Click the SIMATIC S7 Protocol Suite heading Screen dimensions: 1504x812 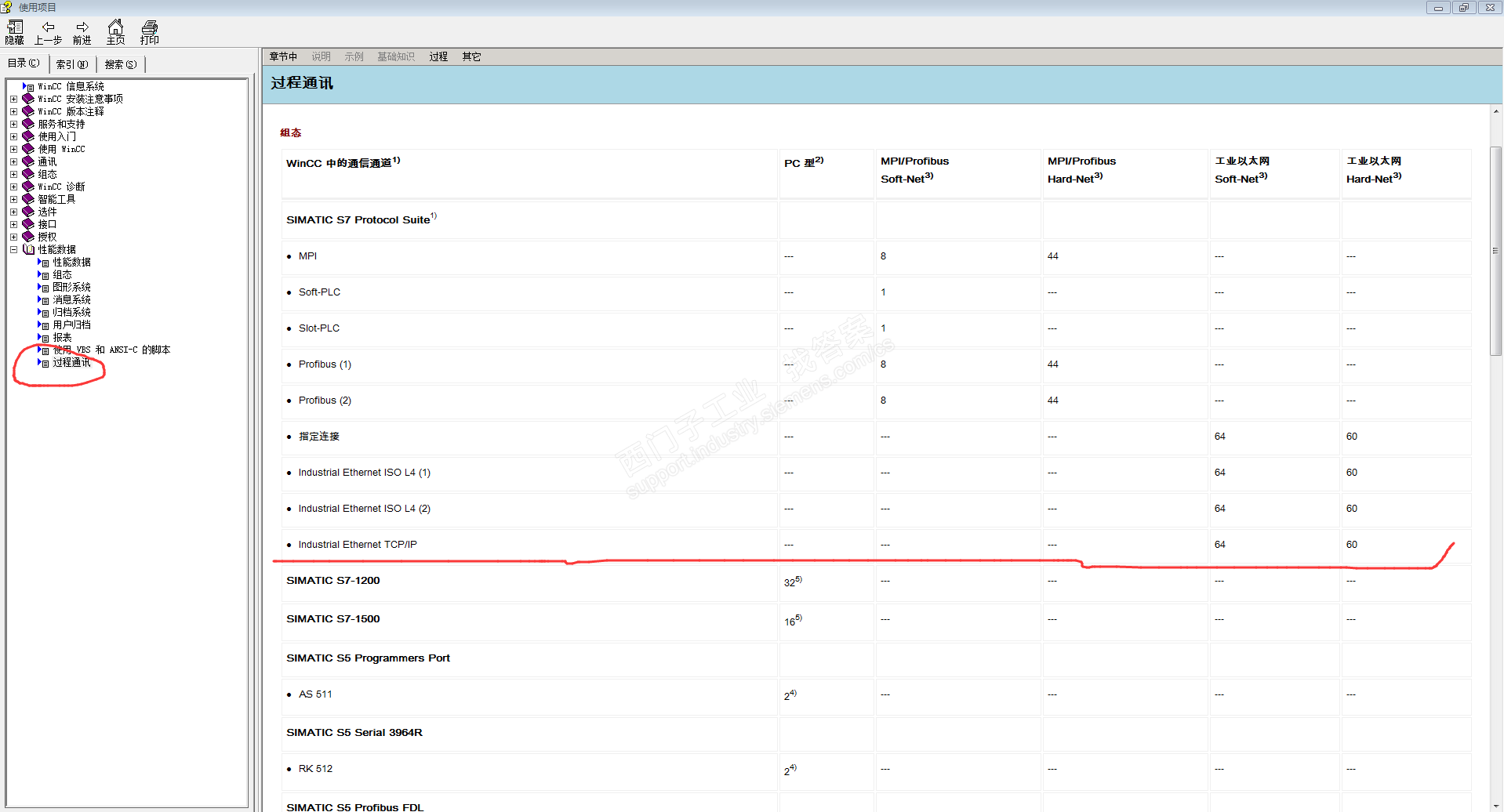tap(361, 219)
